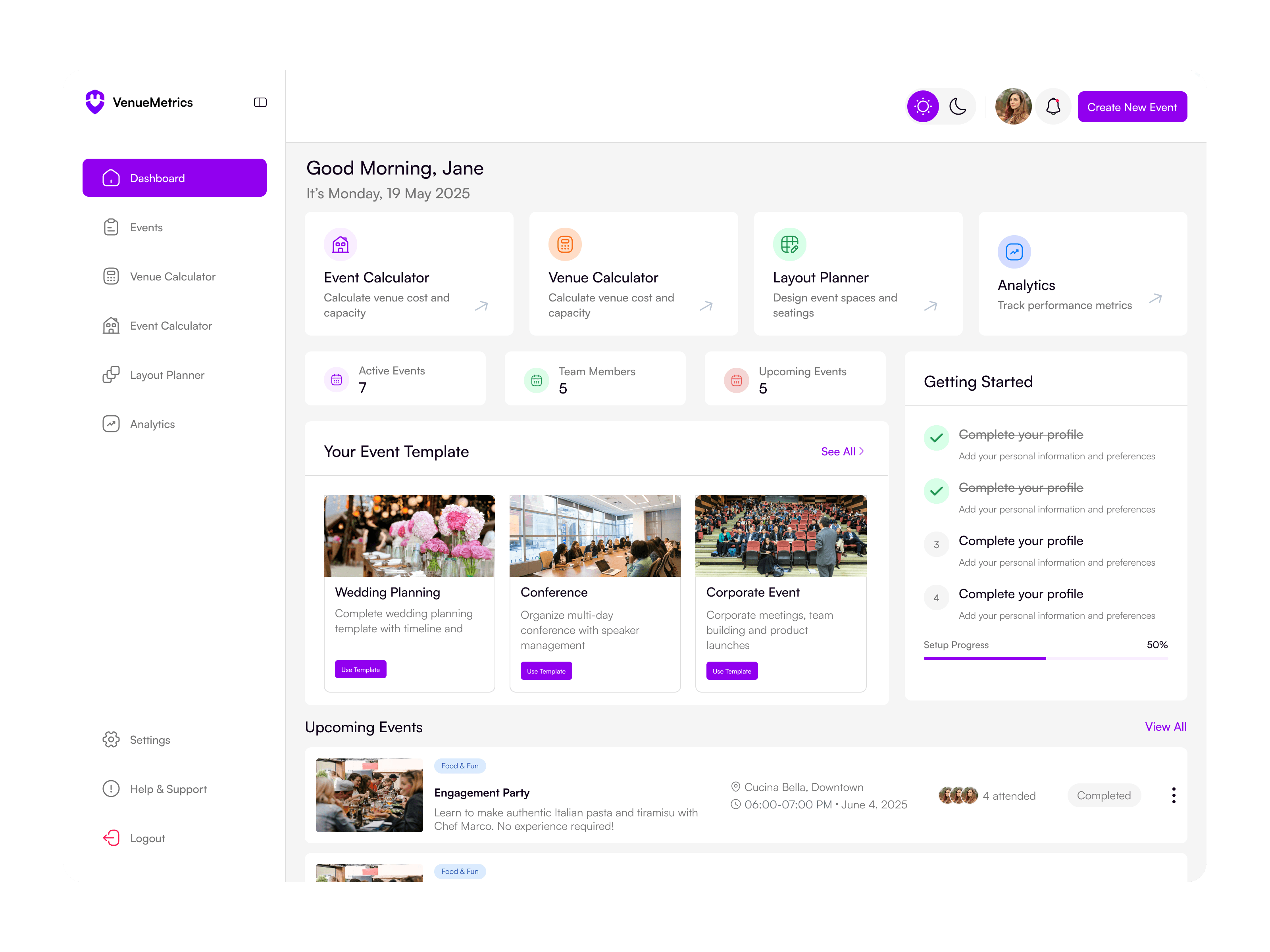Collapse the sidebar with panel icon
The image size is (1270, 952).
click(260, 103)
